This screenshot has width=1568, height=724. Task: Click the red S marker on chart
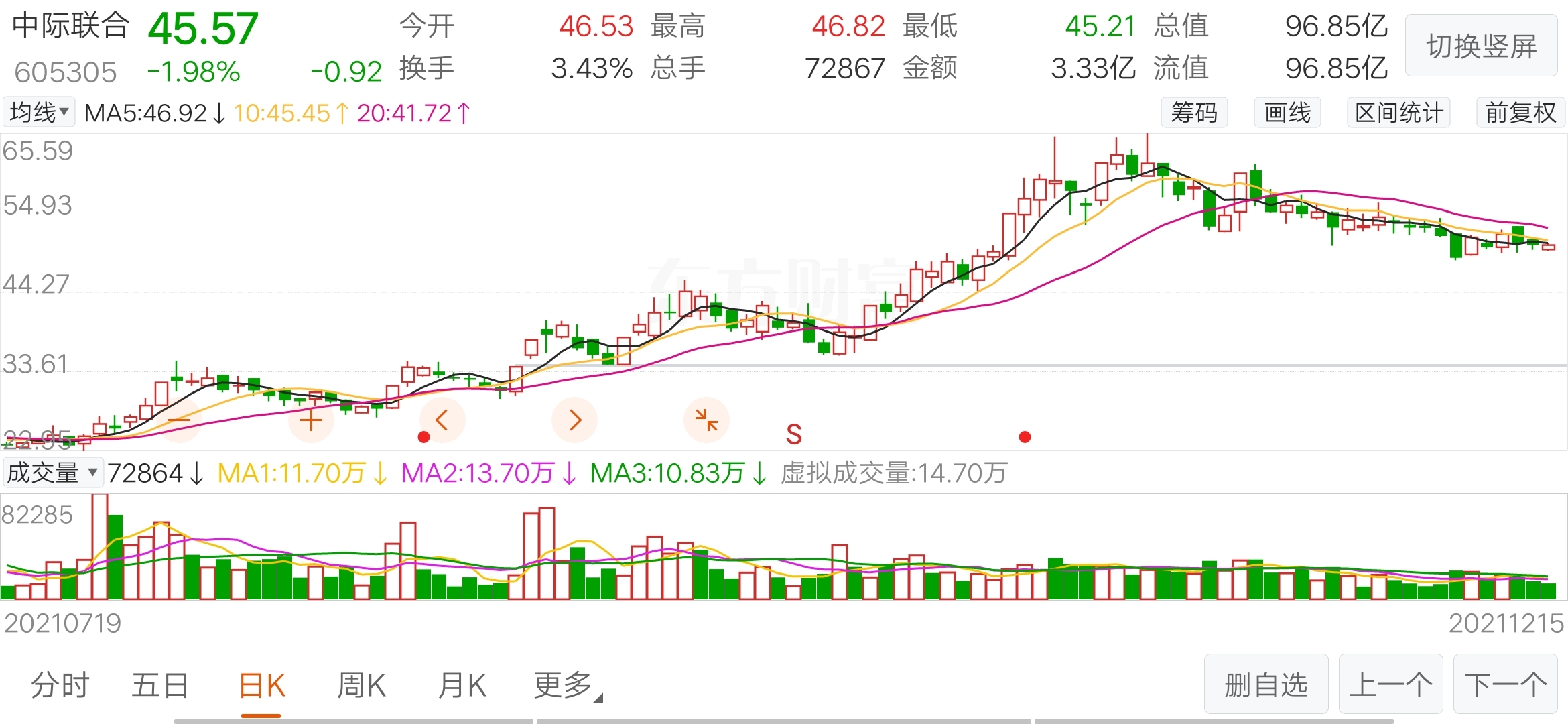pos(793,435)
